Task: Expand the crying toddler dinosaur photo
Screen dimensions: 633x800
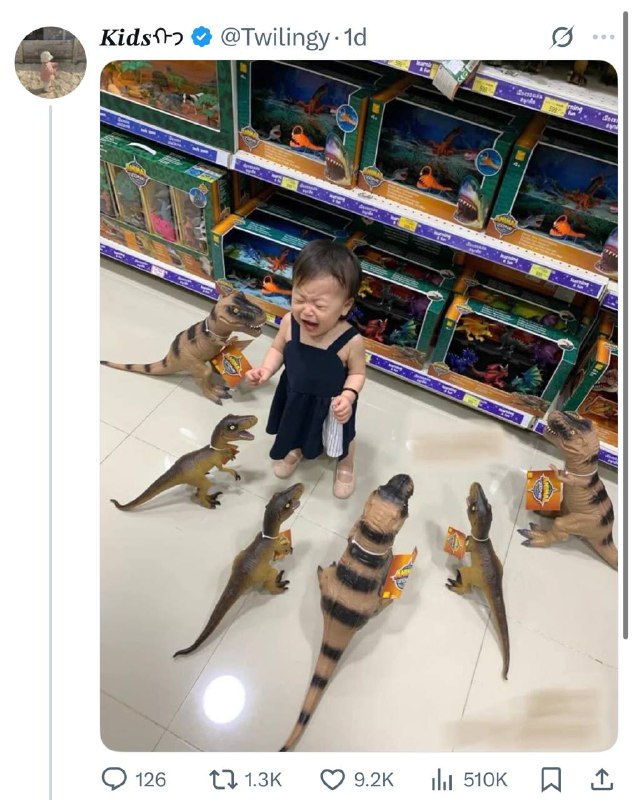Action: [359, 406]
